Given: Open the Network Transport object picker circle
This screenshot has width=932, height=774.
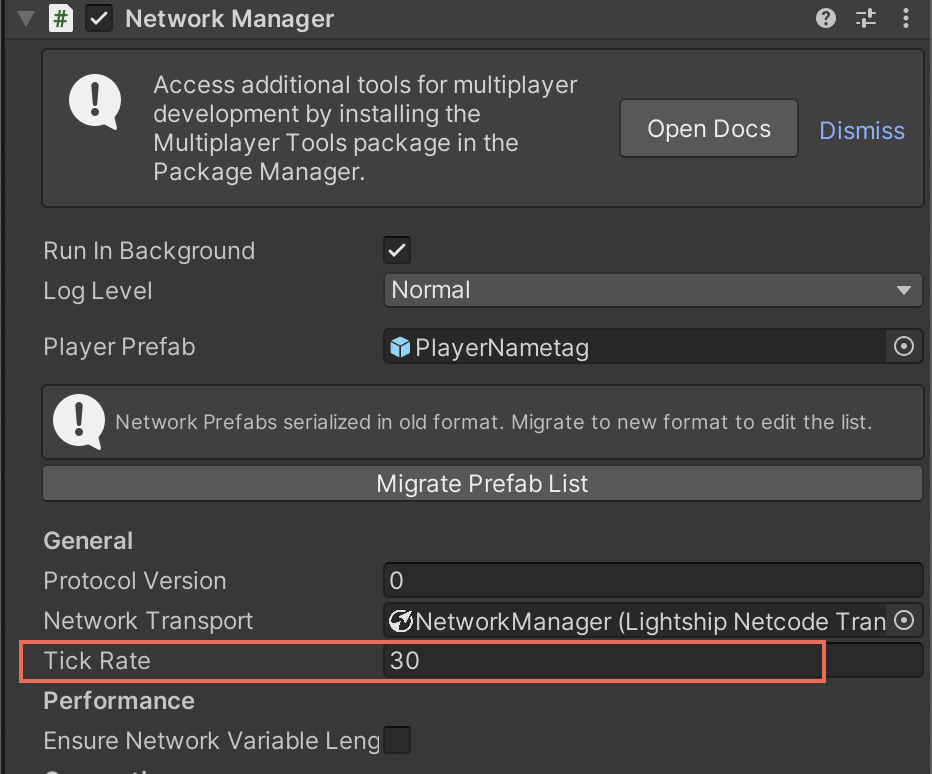Looking at the screenshot, I should coord(904,621).
